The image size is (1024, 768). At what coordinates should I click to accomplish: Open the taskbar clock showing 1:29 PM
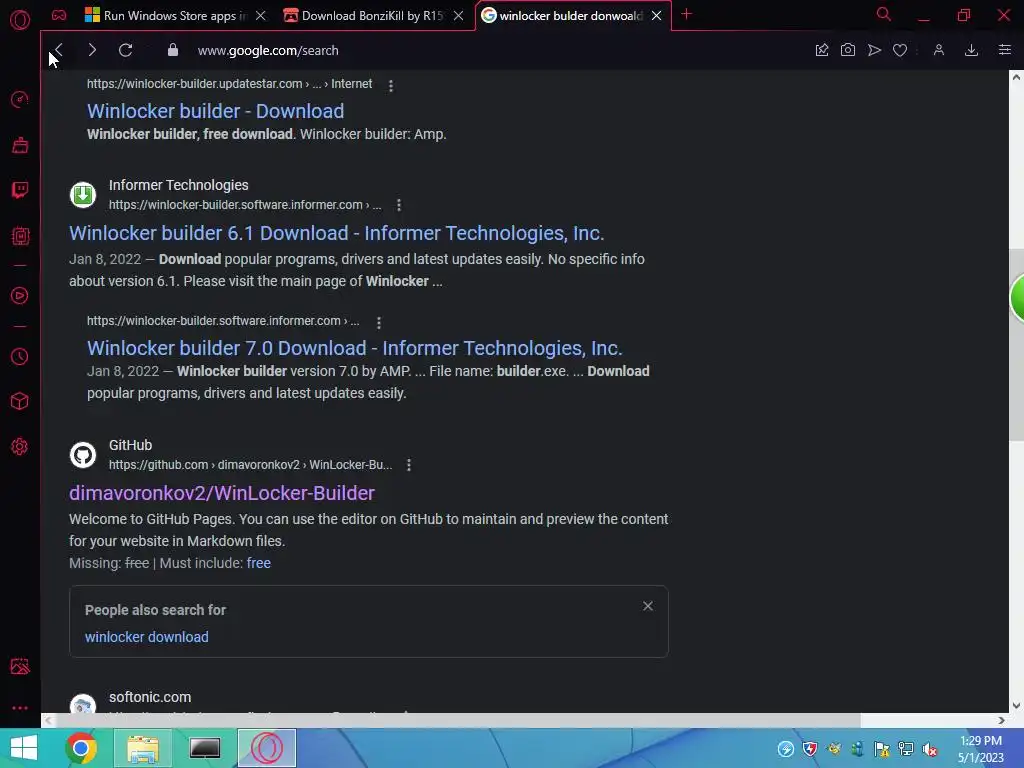[981, 749]
